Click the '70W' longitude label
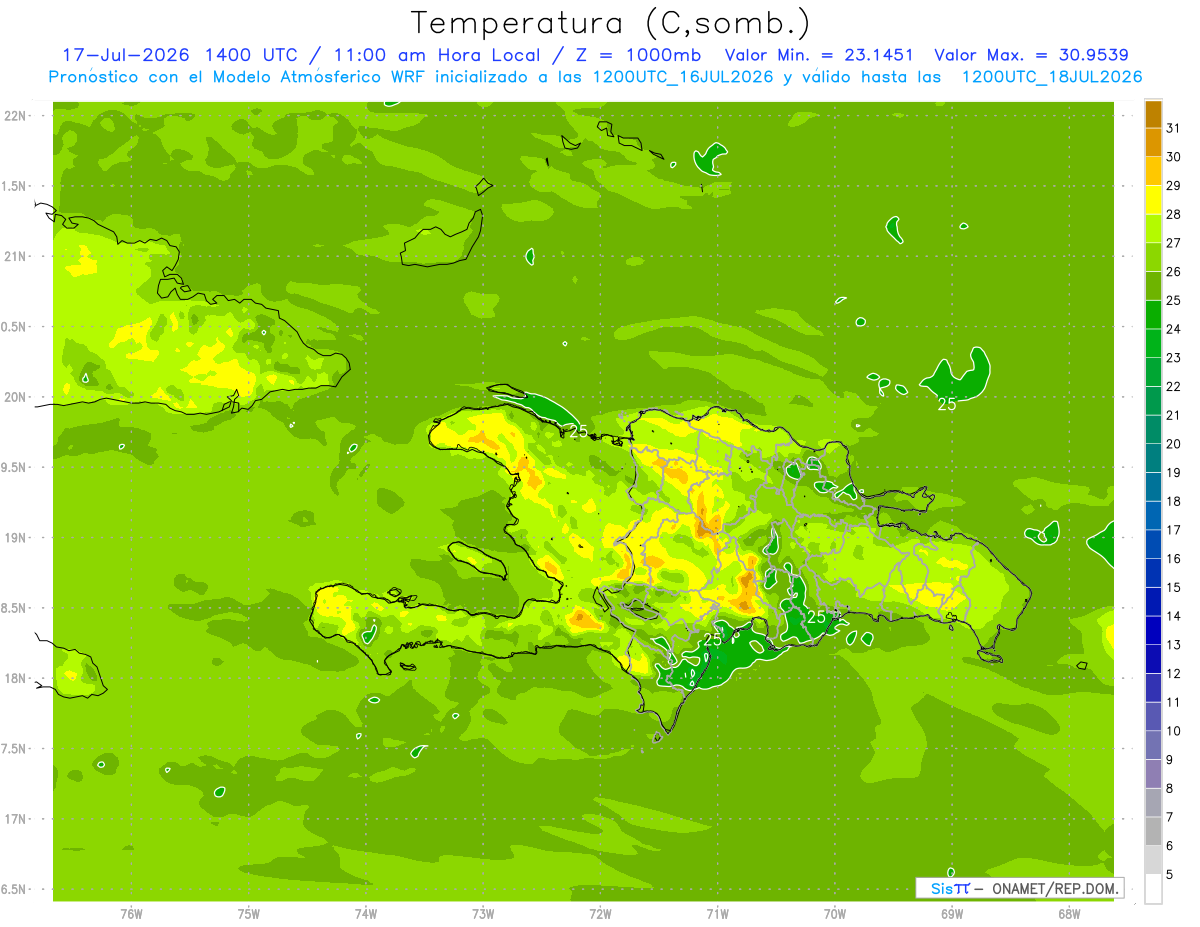The height and width of the screenshot is (927, 1200). tap(835, 913)
